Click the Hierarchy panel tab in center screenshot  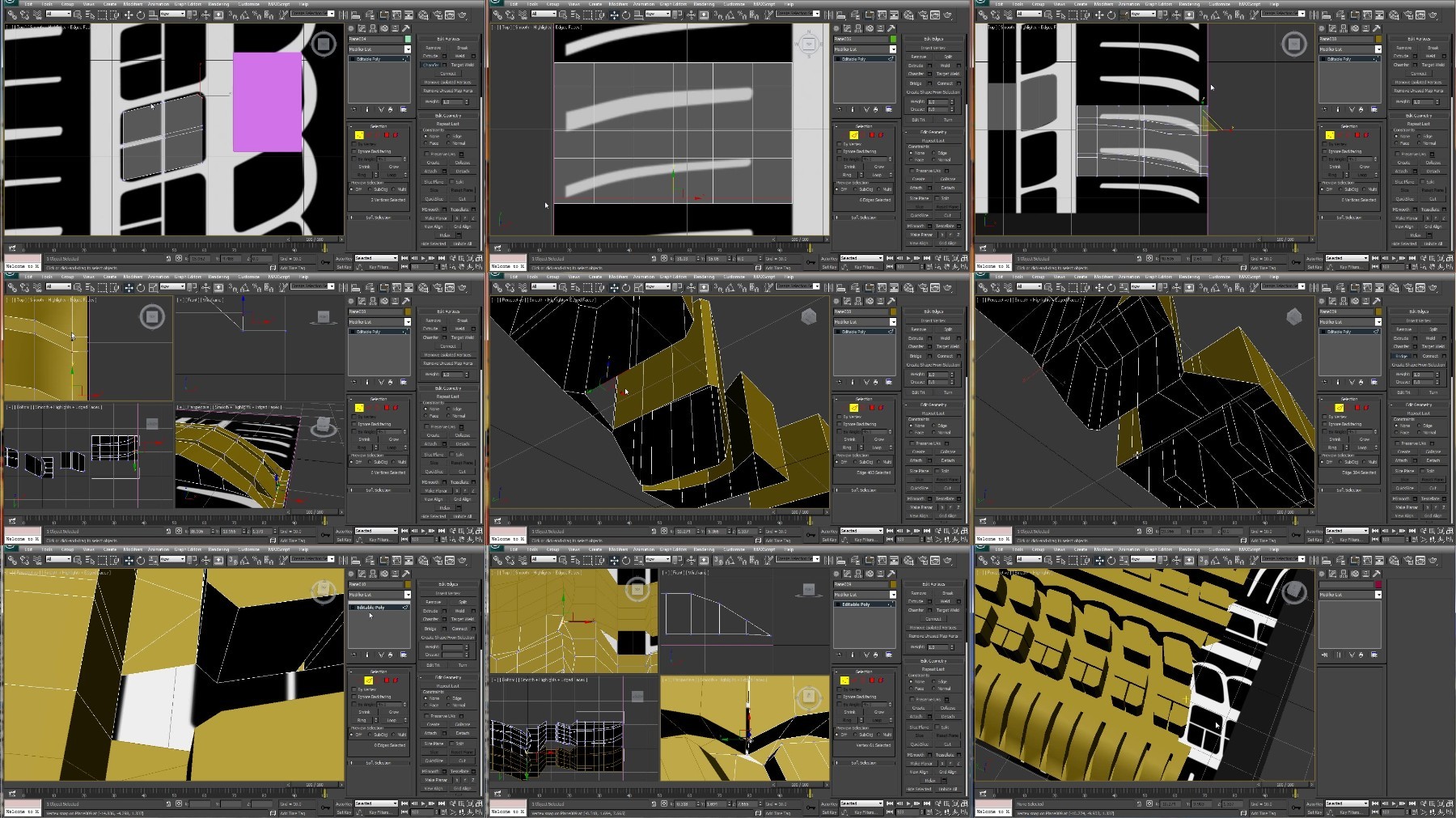[858, 301]
